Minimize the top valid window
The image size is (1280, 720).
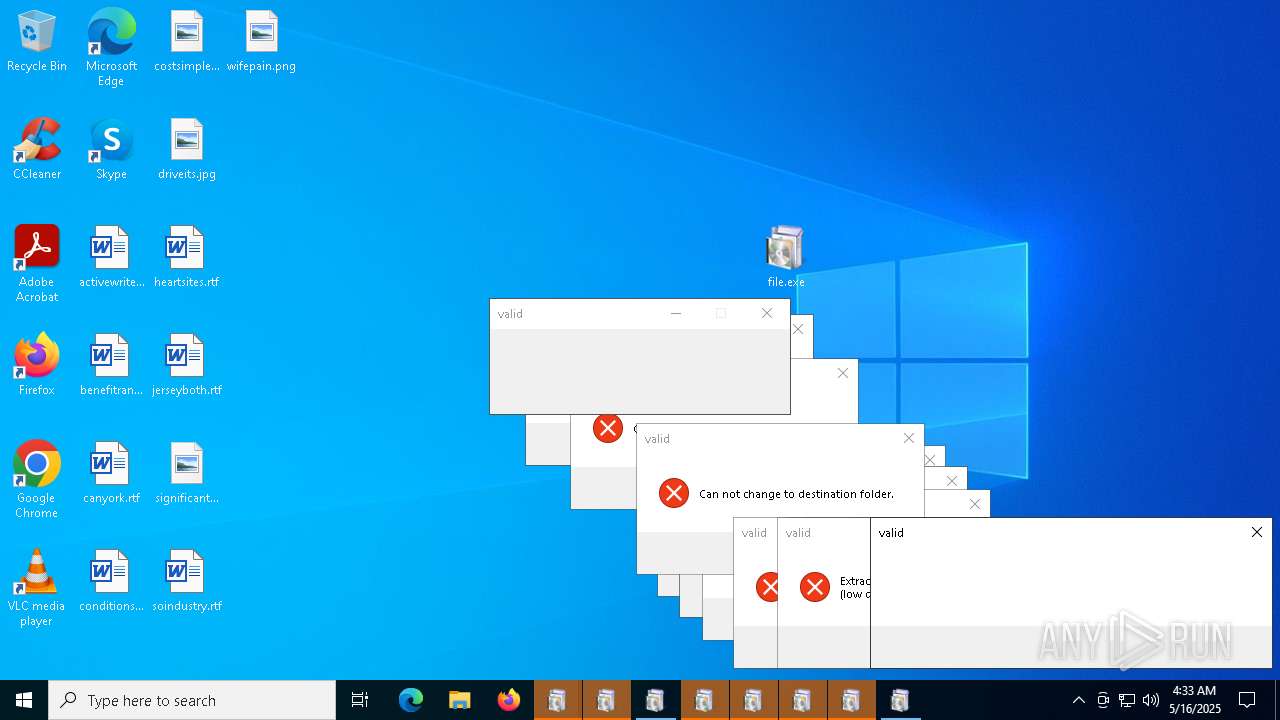tap(676, 313)
